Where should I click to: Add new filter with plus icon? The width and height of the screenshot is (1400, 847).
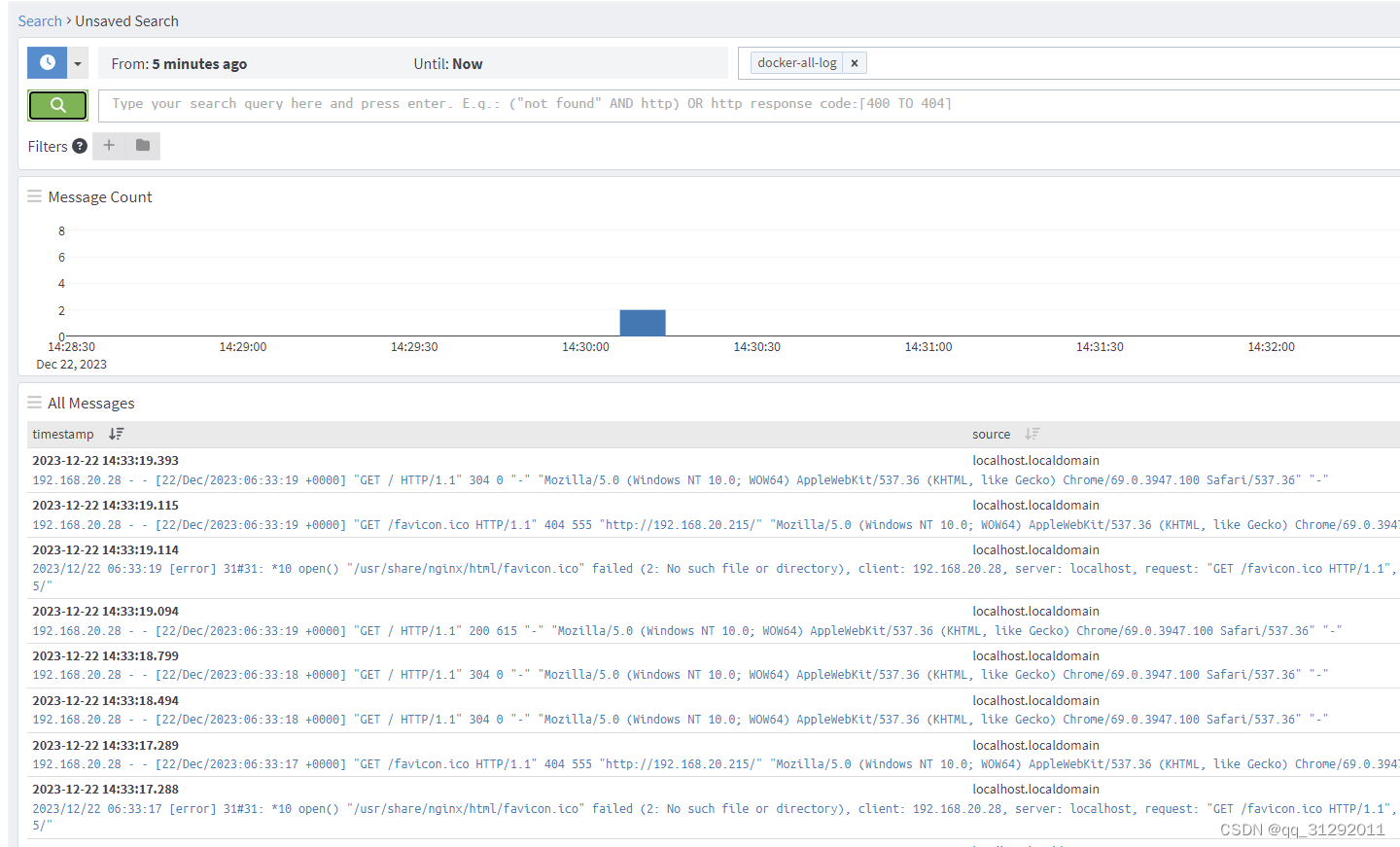(x=109, y=146)
